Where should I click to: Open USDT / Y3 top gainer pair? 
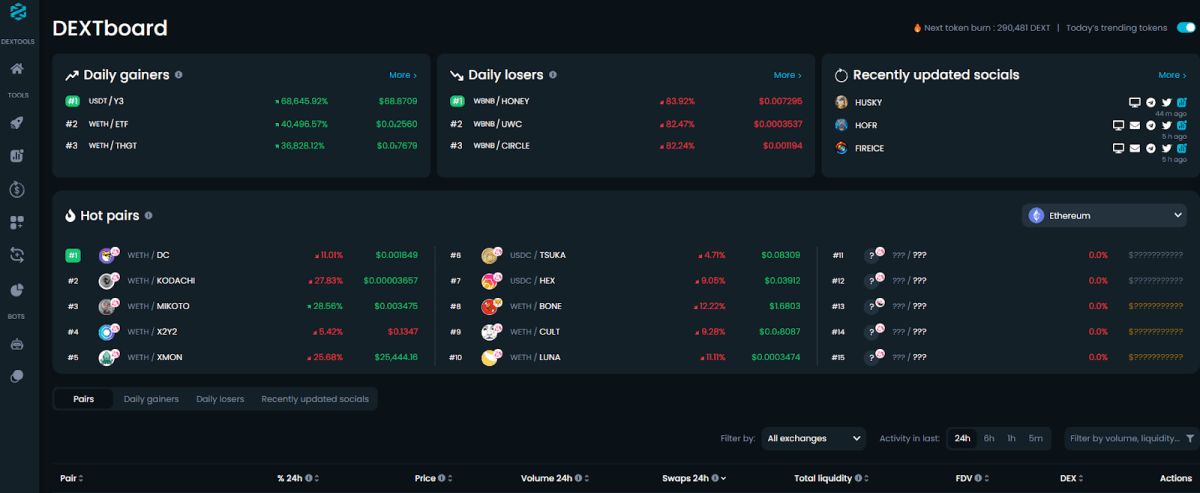106,101
